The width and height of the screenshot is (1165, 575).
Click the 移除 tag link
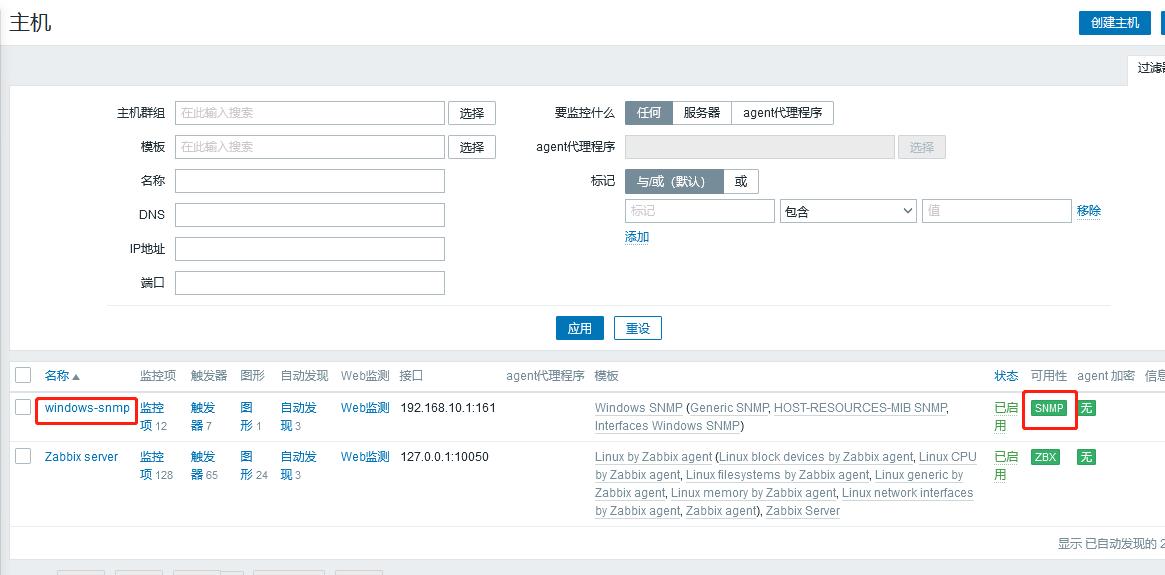(x=1088, y=211)
